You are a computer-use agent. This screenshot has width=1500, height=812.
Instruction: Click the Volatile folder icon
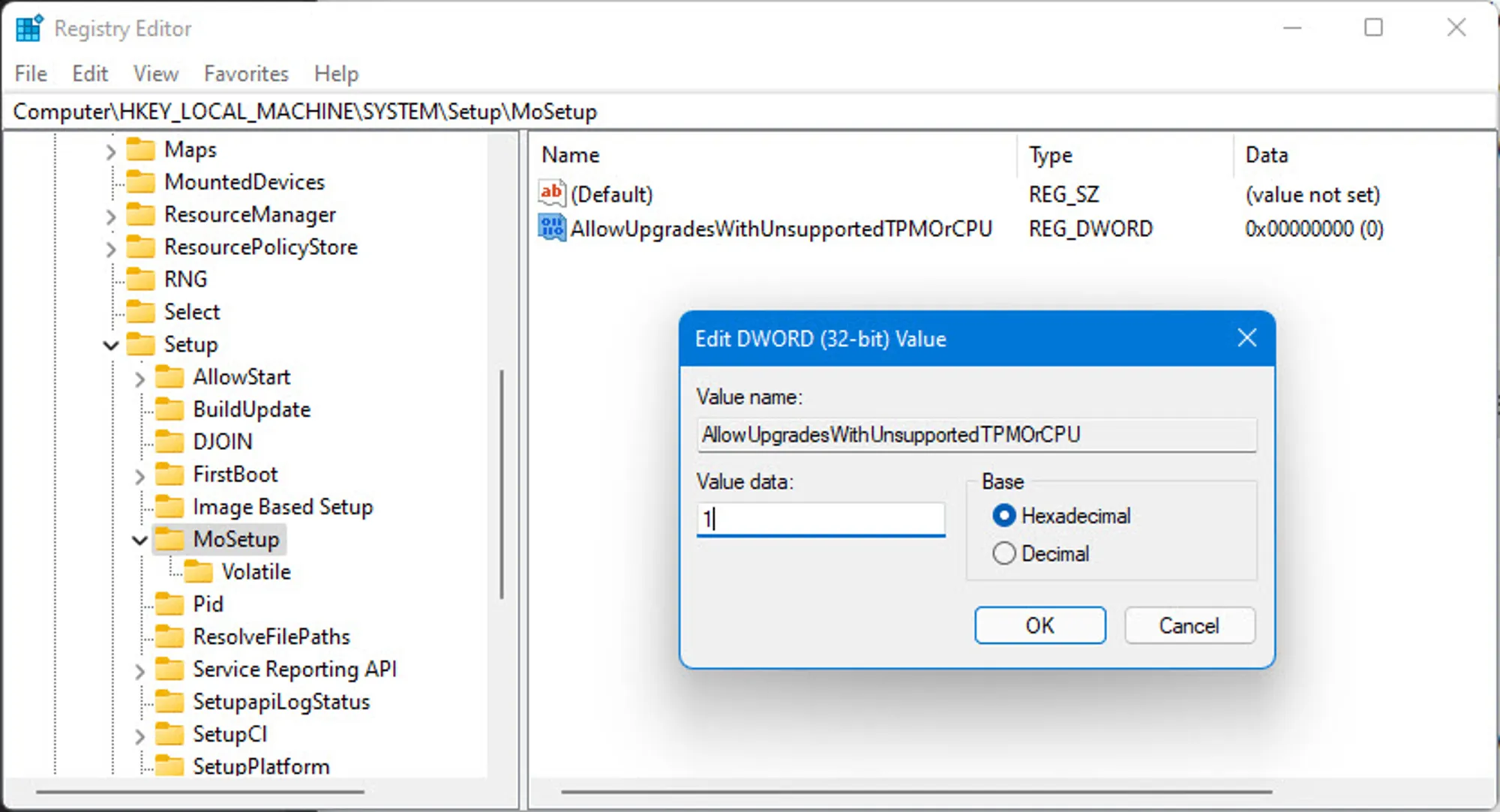(x=199, y=571)
